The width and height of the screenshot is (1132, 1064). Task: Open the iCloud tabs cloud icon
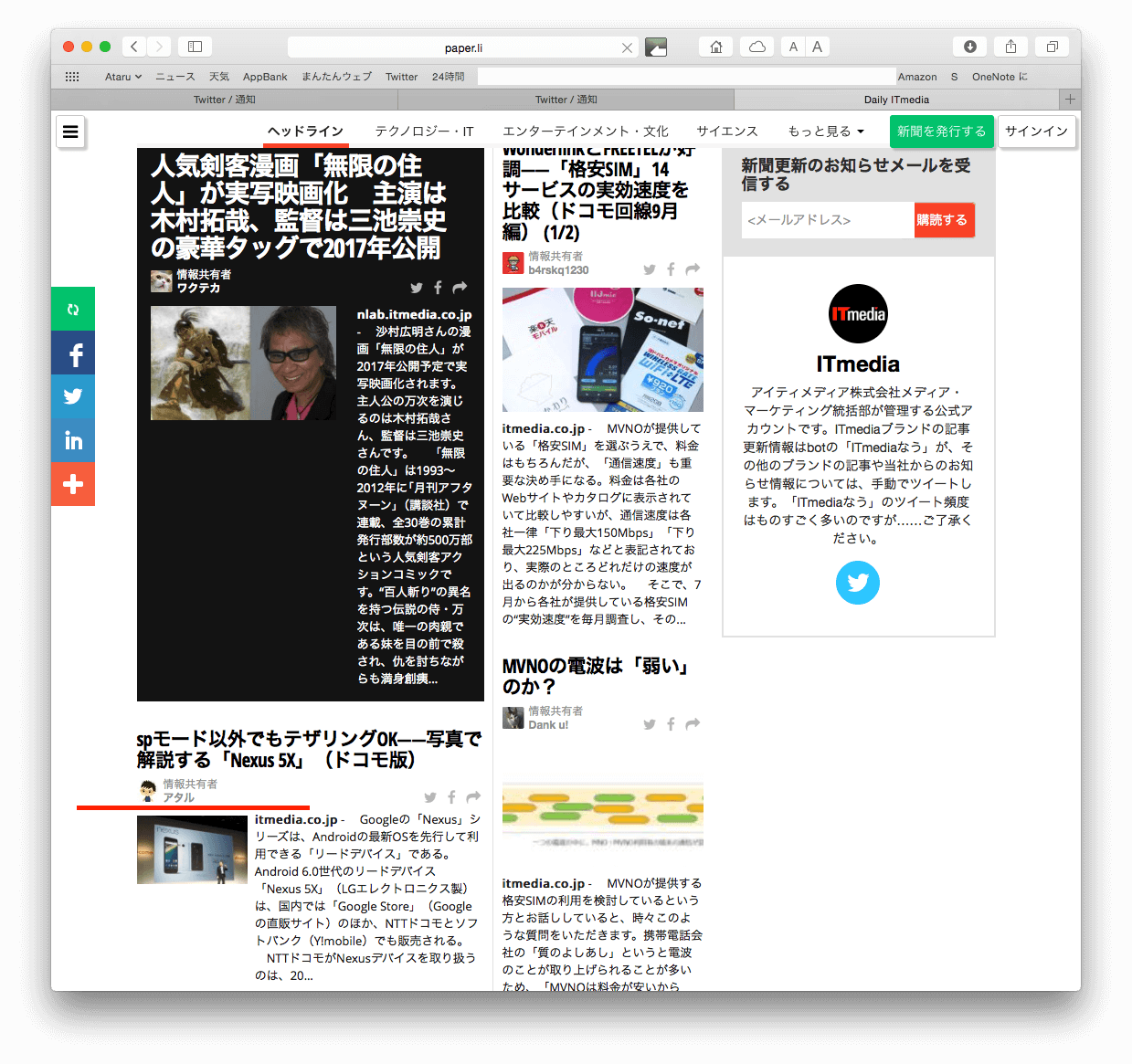pyautogui.click(x=757, y=47)
